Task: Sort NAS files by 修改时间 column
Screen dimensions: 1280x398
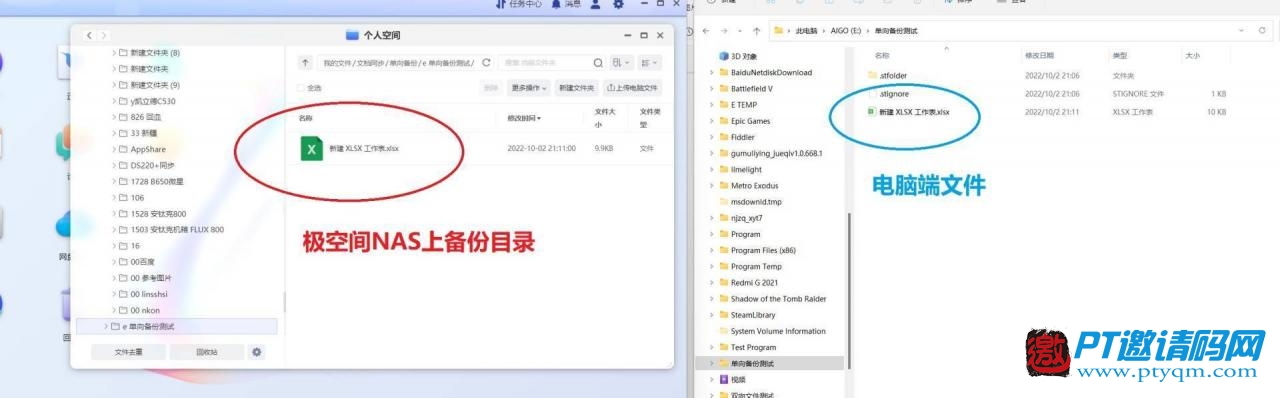Action: coord(524,118)
